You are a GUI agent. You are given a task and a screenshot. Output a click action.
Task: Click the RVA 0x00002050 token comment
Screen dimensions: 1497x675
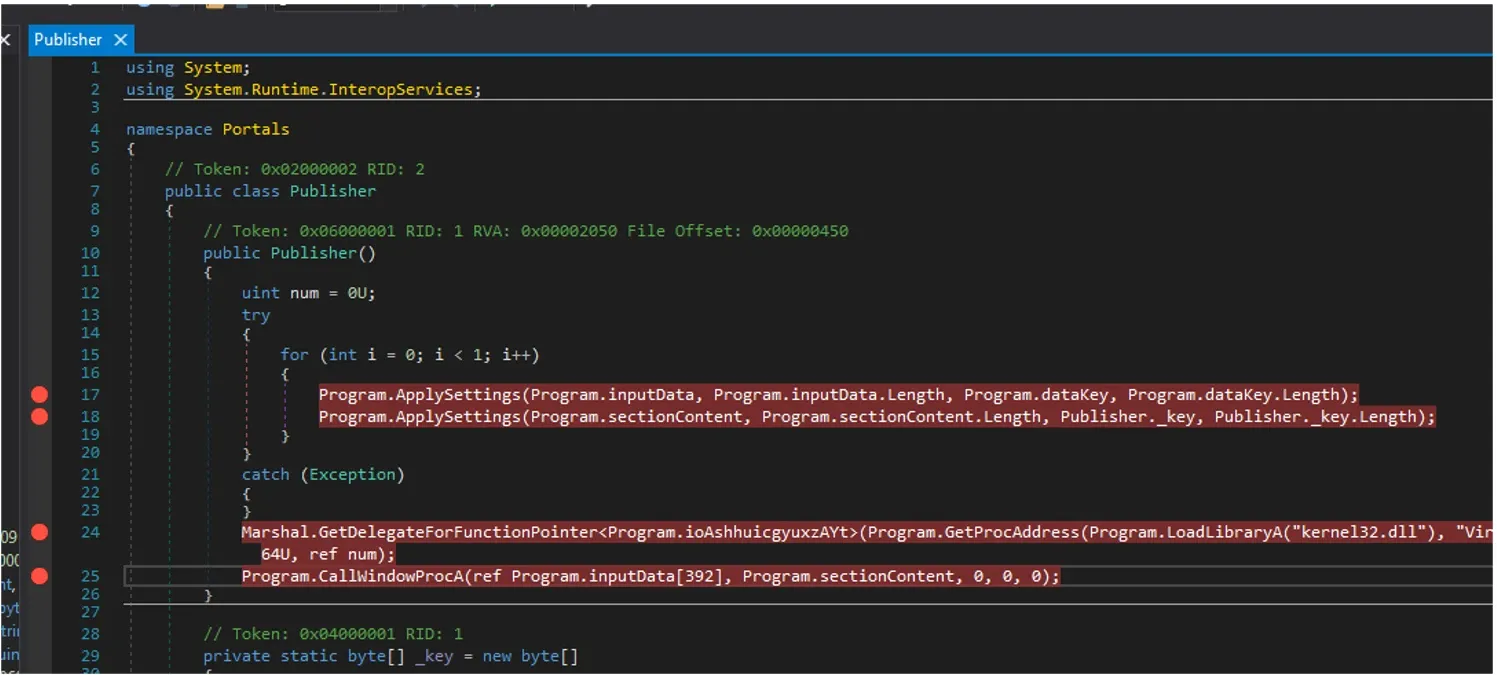(x=526, y=231)
